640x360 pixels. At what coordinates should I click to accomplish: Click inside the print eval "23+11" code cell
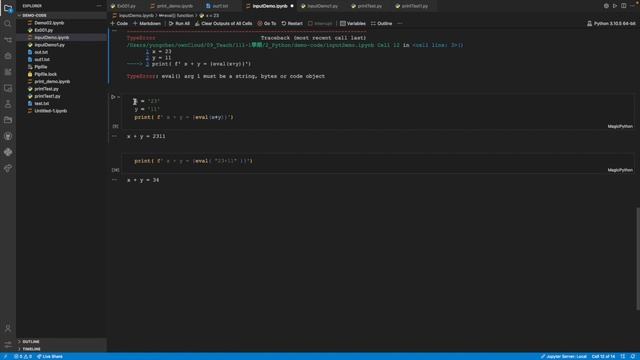click(378, 161)
